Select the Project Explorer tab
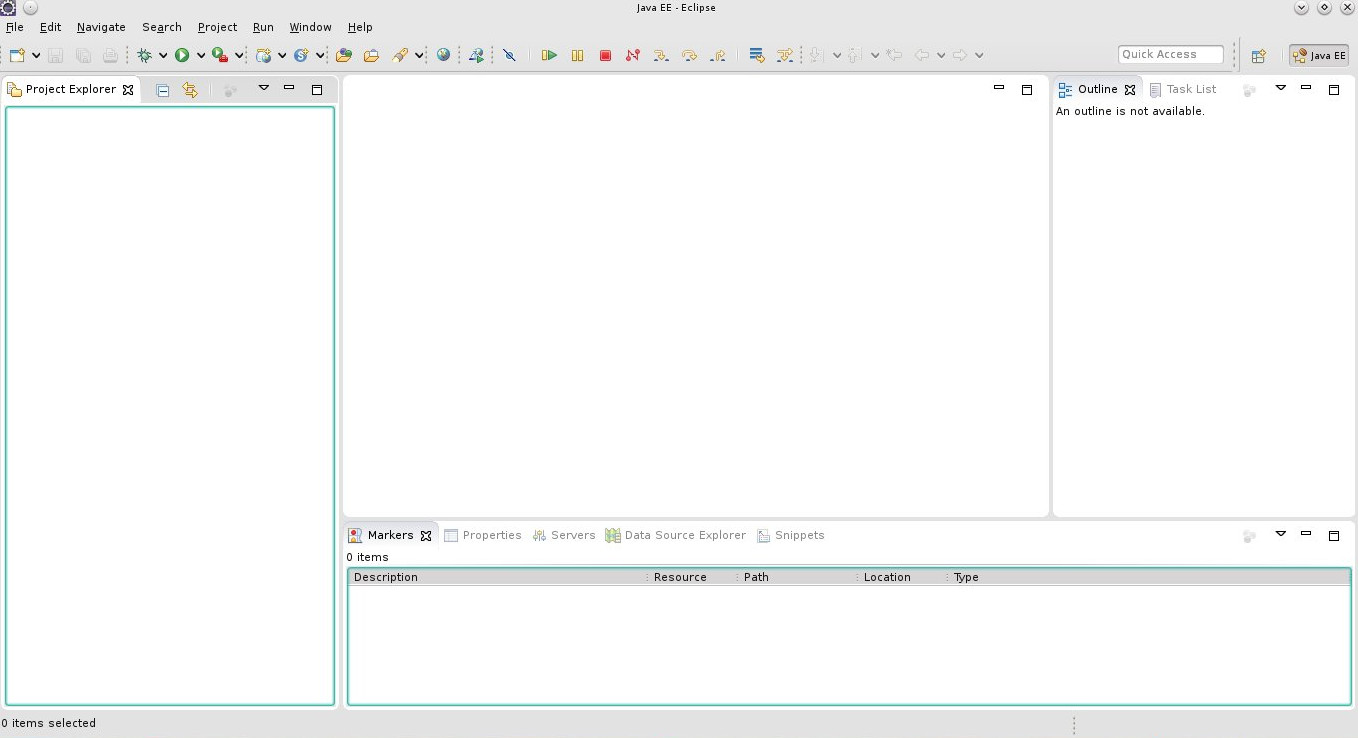The width and height of the screenshot is (1358, 738). pyautogui.click(x=70, y=89)
